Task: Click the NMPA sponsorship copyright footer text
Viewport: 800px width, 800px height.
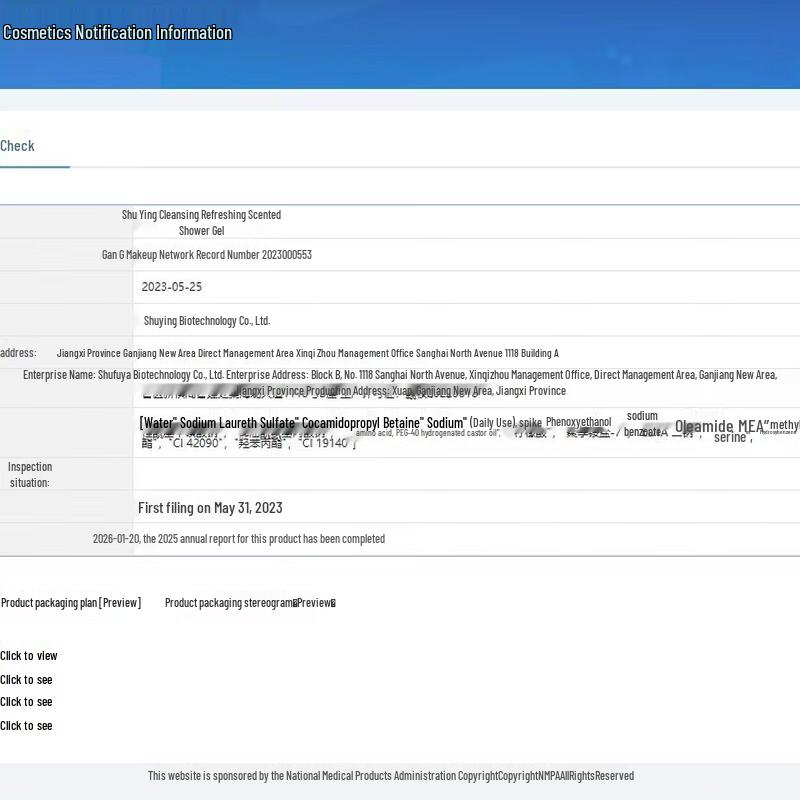Action: tap(391, 776)
